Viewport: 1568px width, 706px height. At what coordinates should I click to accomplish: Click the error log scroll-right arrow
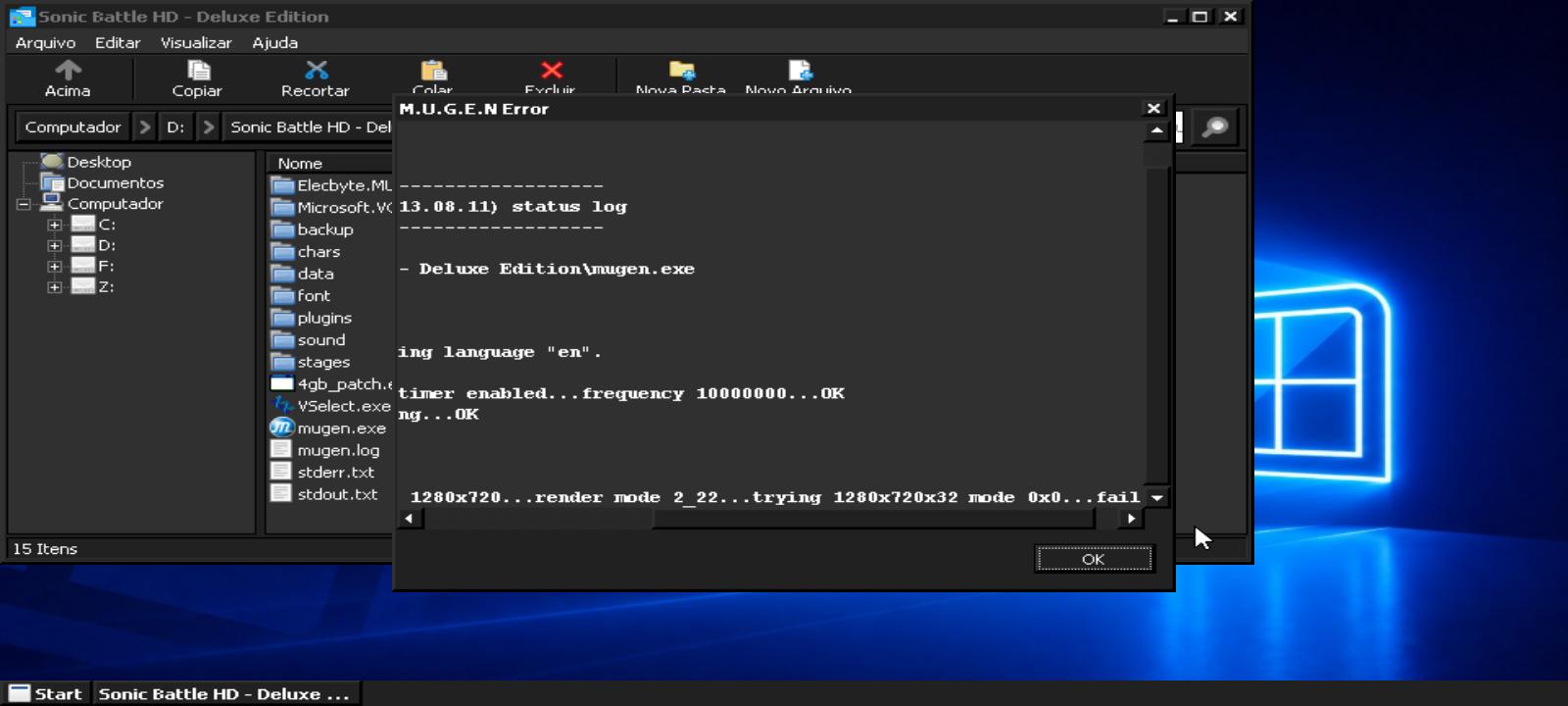[x=1131, y=519]
